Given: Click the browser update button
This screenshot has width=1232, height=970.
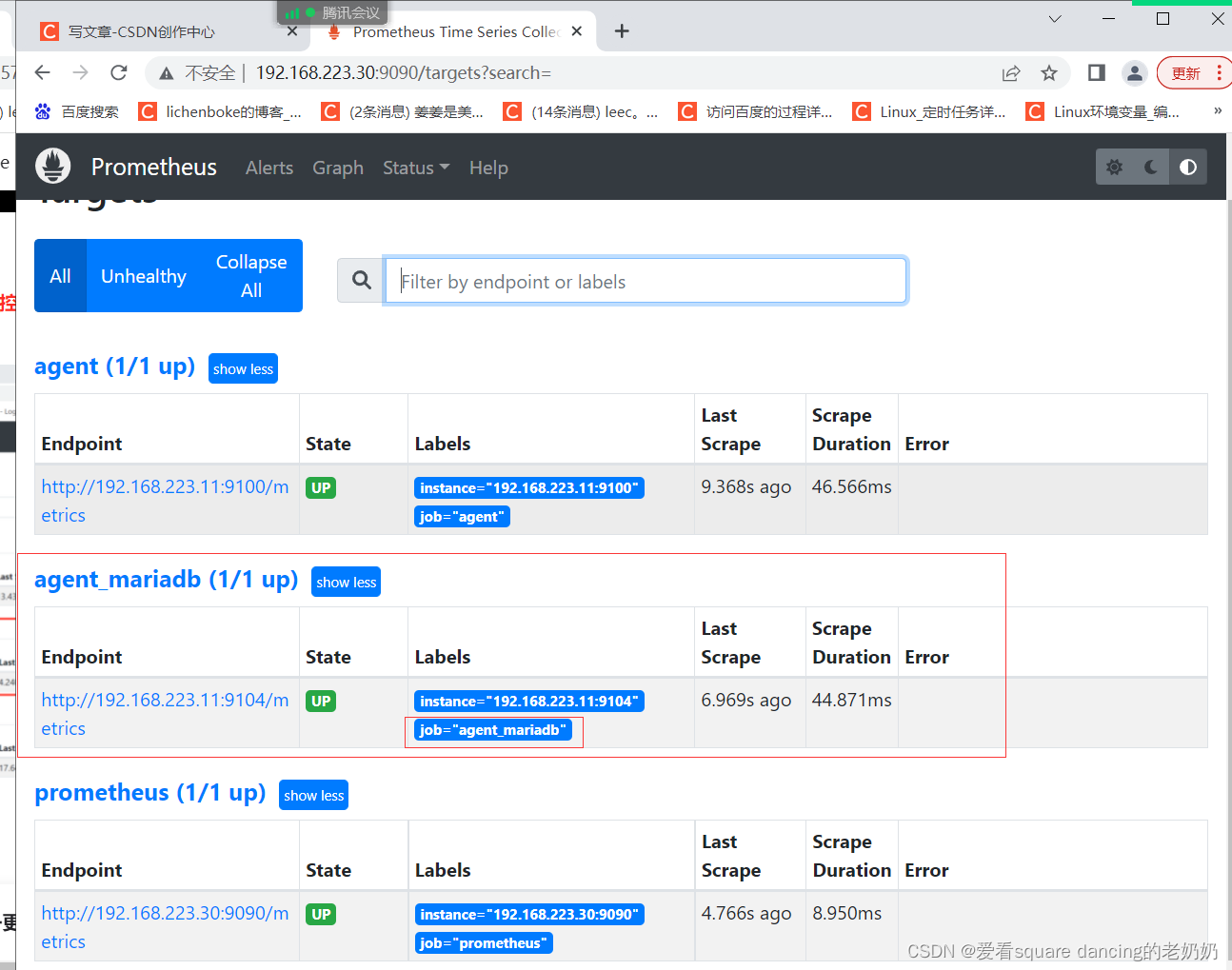Looking at the screenshot, I should pyautogui.click(x=1195, y=73).
